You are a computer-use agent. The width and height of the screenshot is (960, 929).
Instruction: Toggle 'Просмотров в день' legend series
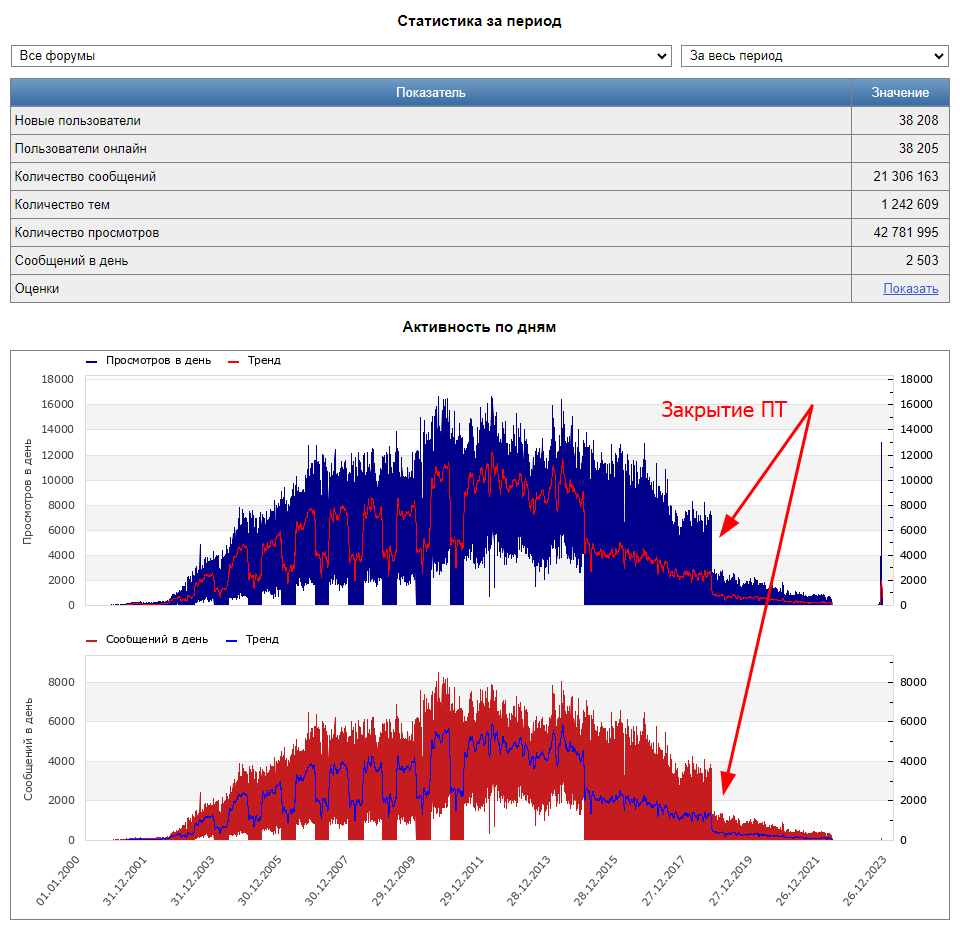click(x=158, y=360)
